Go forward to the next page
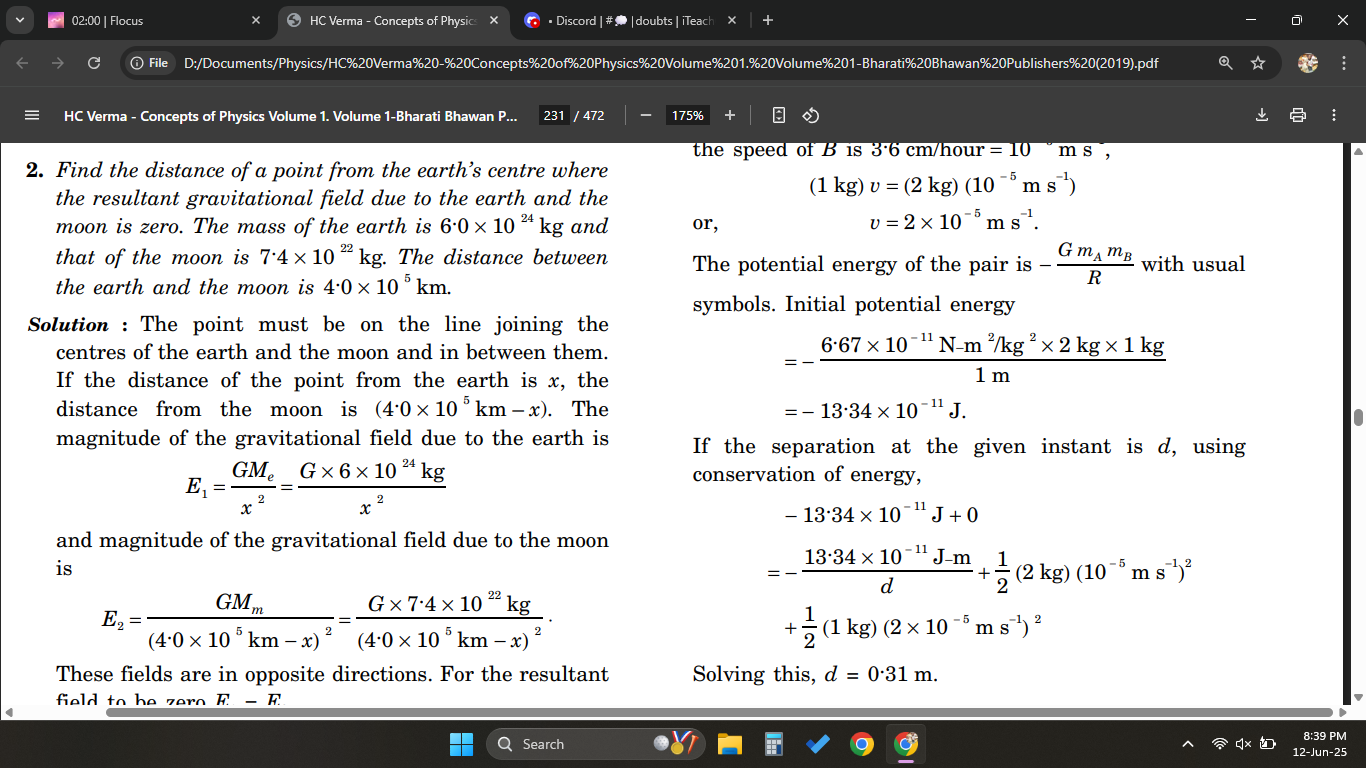 (59, 63)
